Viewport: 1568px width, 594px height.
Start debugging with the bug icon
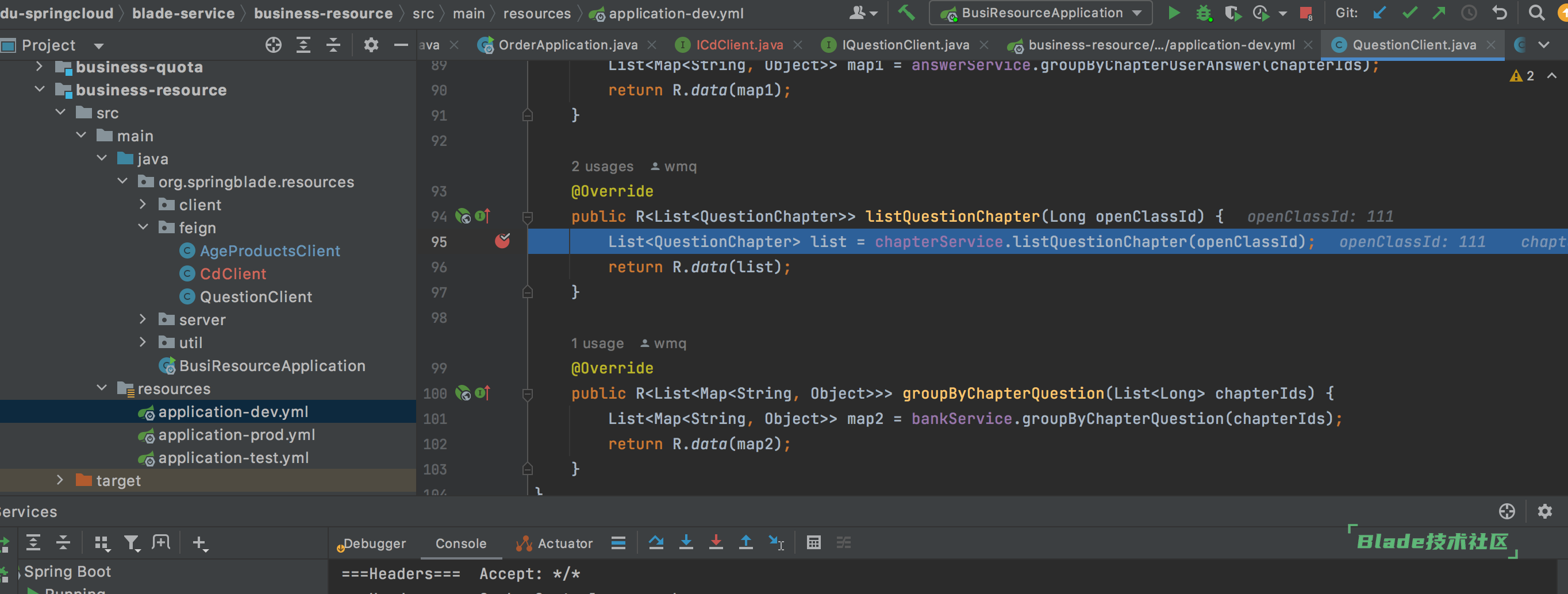[1204, 13]
